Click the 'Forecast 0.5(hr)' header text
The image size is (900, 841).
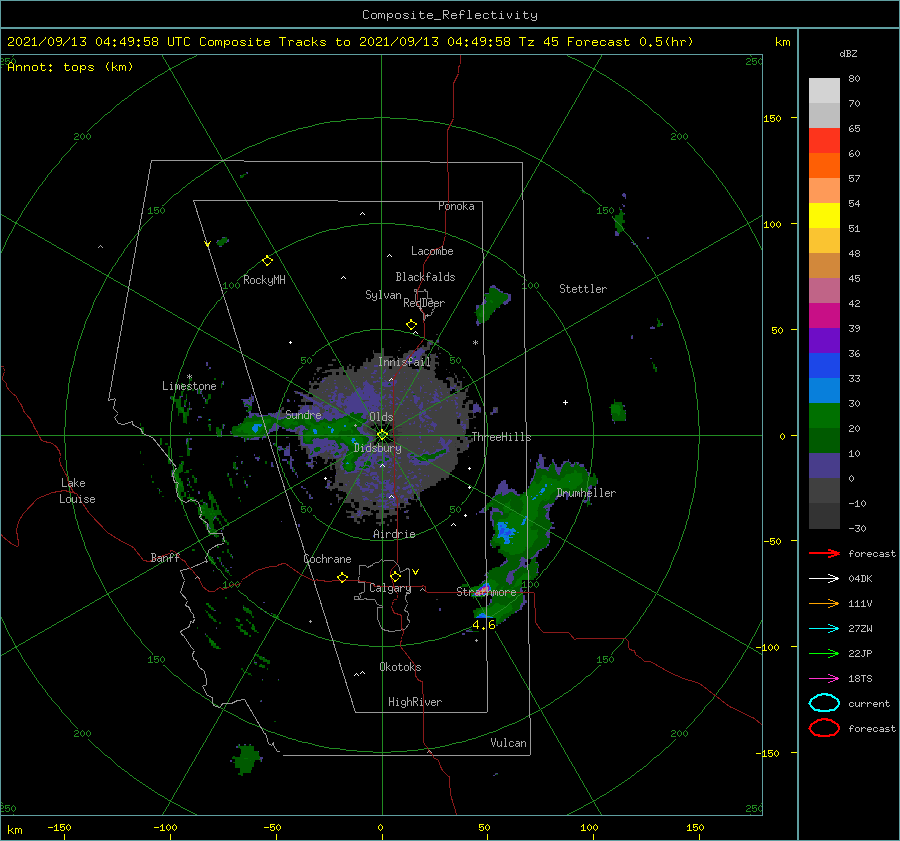click(630, 42)
